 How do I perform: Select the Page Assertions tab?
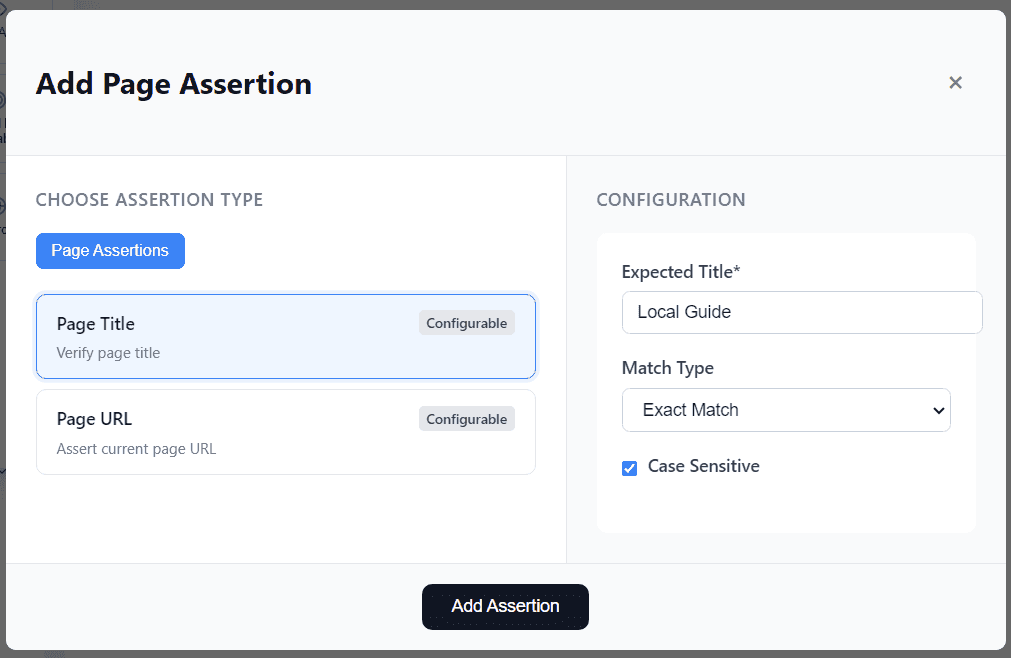[x=110, y=251]
